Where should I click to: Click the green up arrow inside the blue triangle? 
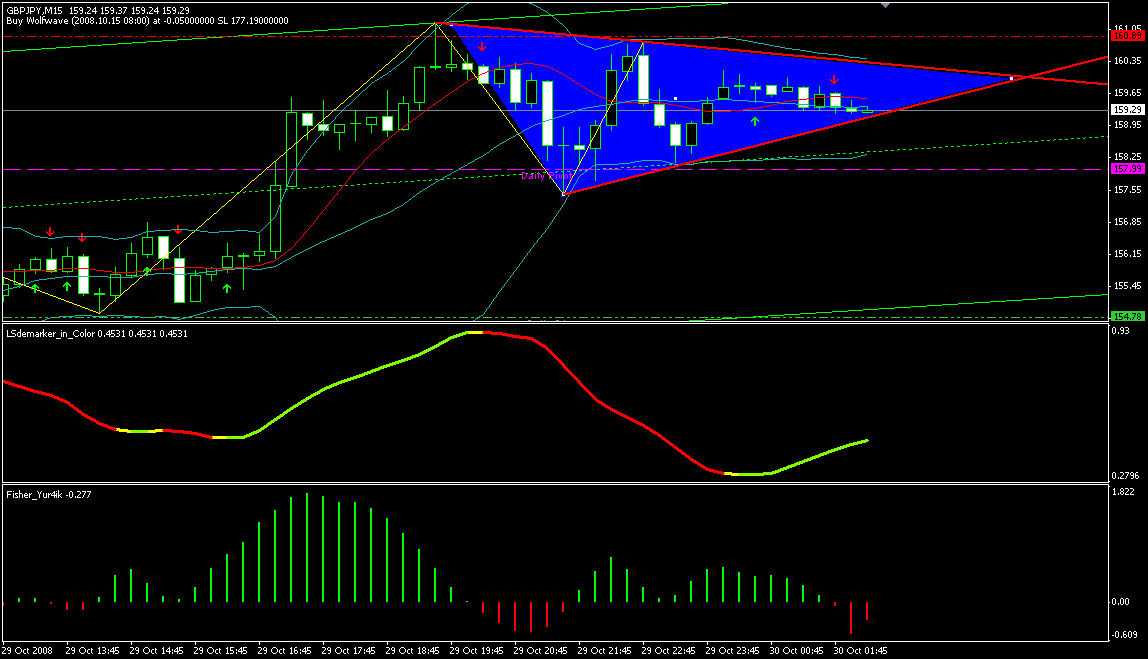tap(755, 121)
